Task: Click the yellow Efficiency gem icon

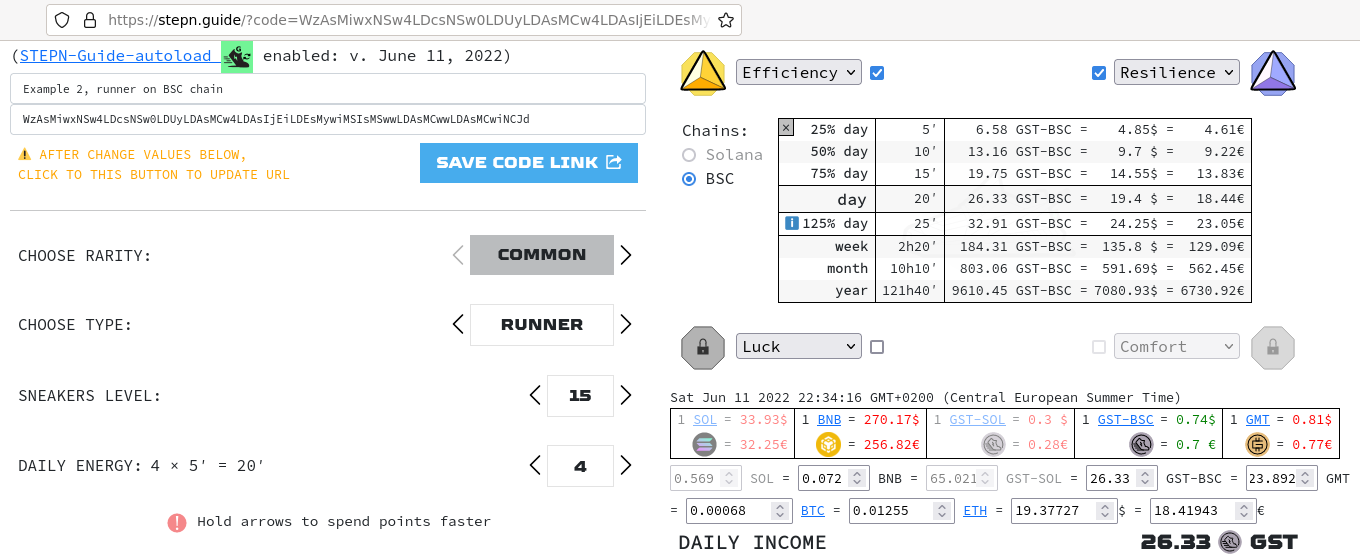Action: pos(703,72)
